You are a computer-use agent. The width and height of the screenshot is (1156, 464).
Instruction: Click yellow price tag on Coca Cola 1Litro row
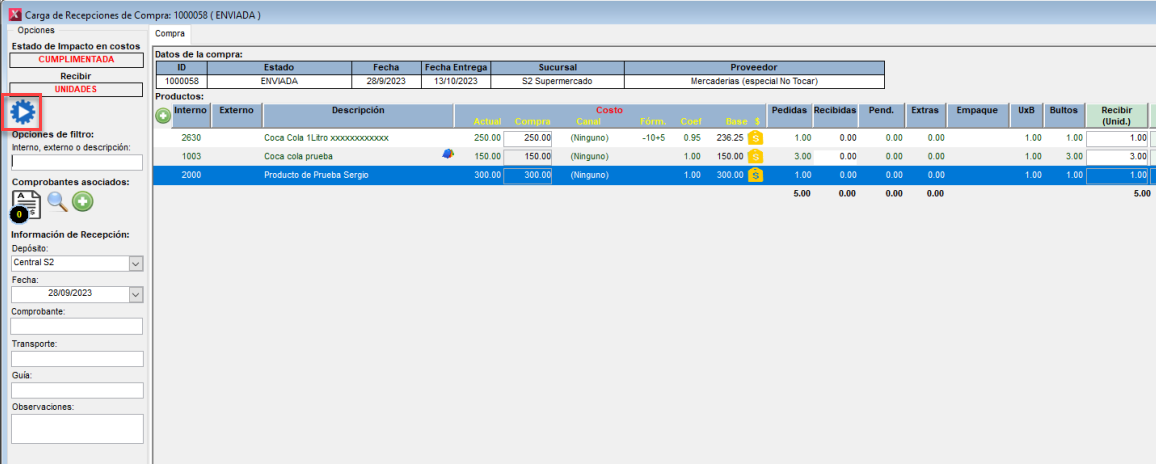(x=755, y=137)
